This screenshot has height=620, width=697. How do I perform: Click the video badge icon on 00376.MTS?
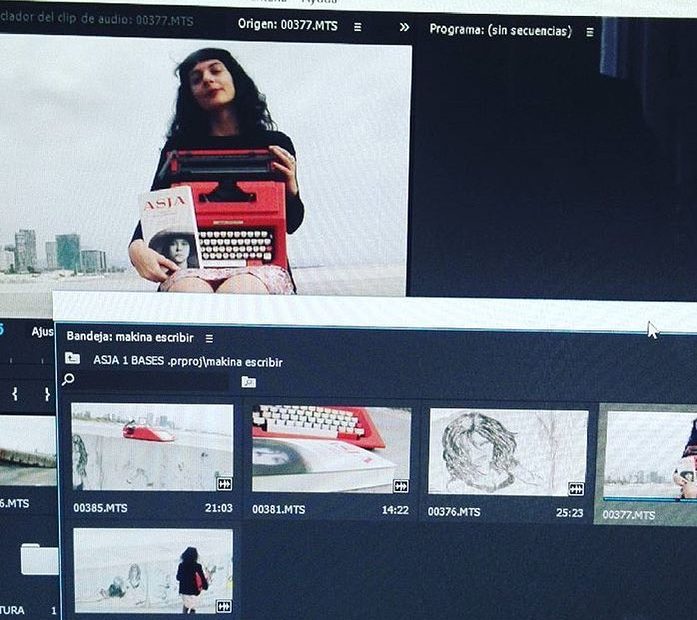tap(577, 489)
